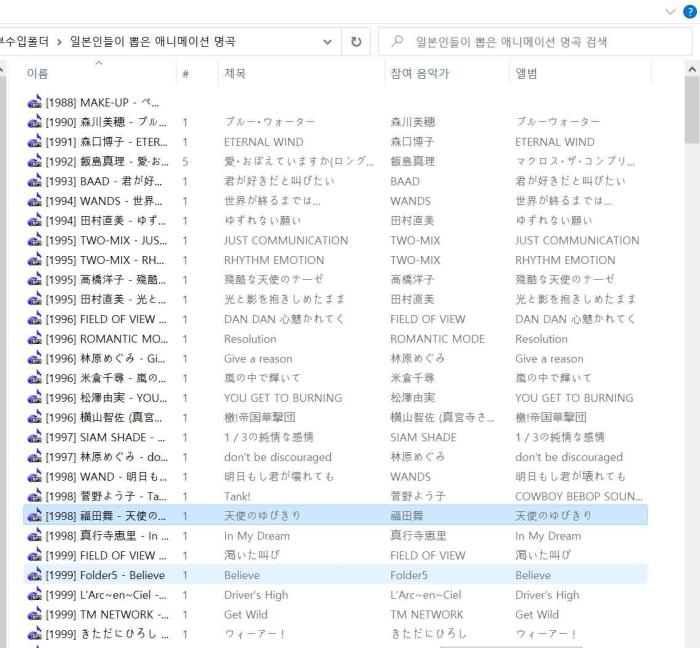700x648 pixels.
Task: Click the help question mark icon
Action: pos(690,12)
